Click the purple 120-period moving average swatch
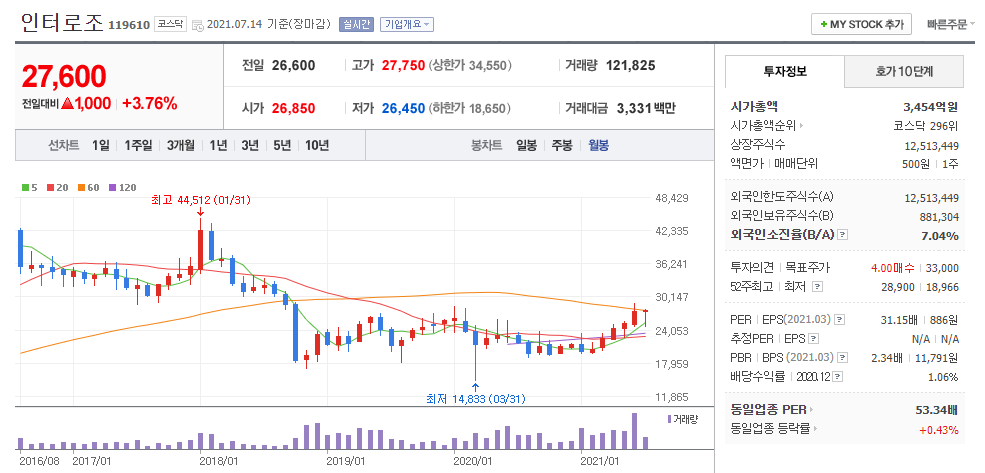This screenshot has height=473, width=985. [113, 187]
